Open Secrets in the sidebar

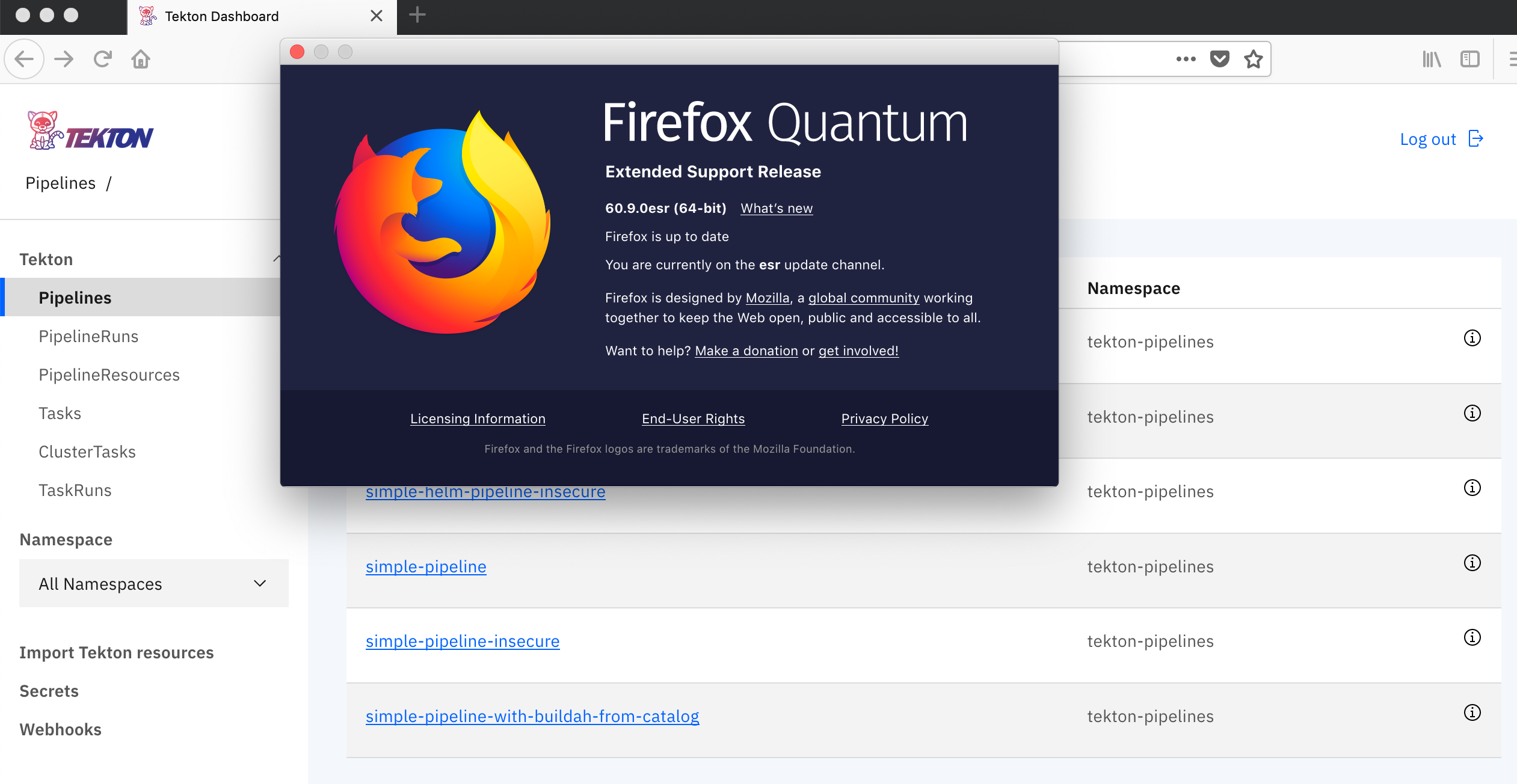pos(49,691)
